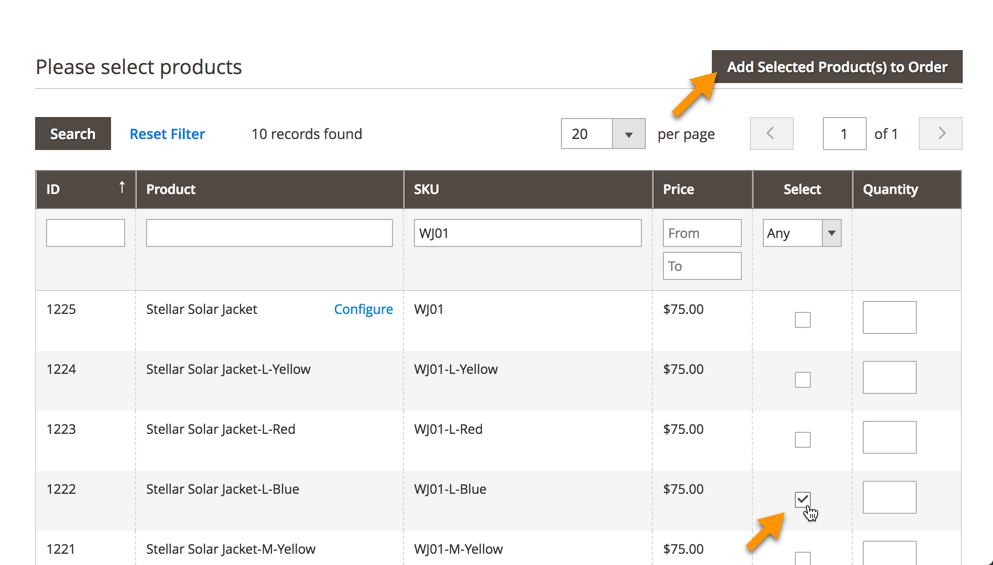Check the WJ01-L-Red product checkbox
Image resolution: width=993 pixels, height=565 pixels.
(802, 440)
